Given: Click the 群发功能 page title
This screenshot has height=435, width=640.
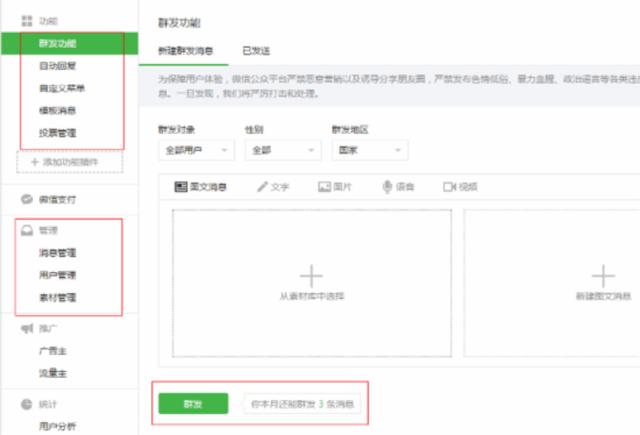Looking at the screenshot, I should point(180,23).
